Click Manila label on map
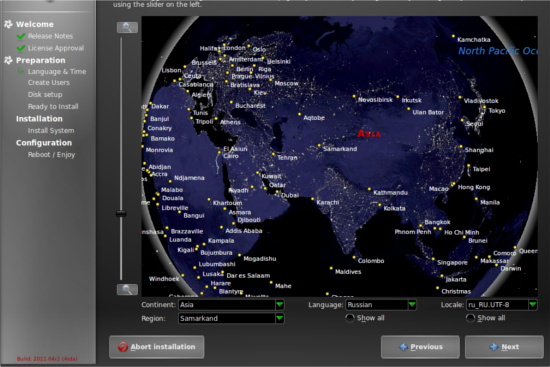This screenshot has width=550, height=367. coord(490,202)
